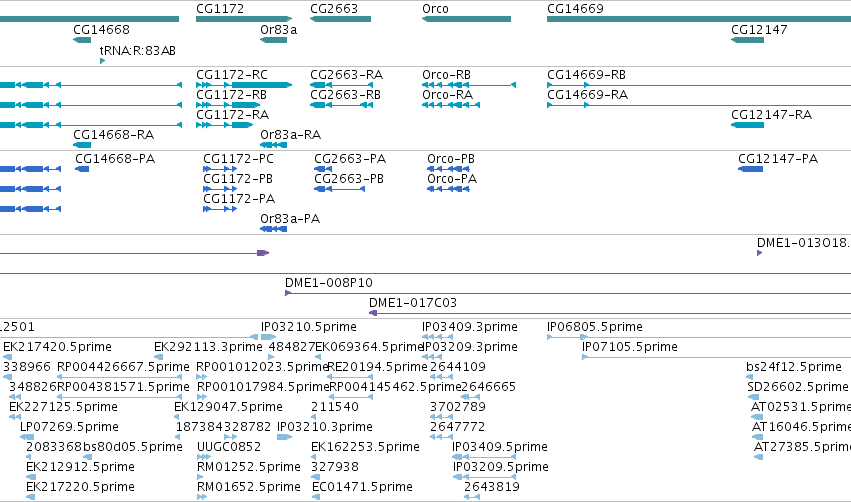Select CG14669-RA transcript label
Image resolution: width=851 pixels, height=502 pixels.
coord(587,95)
